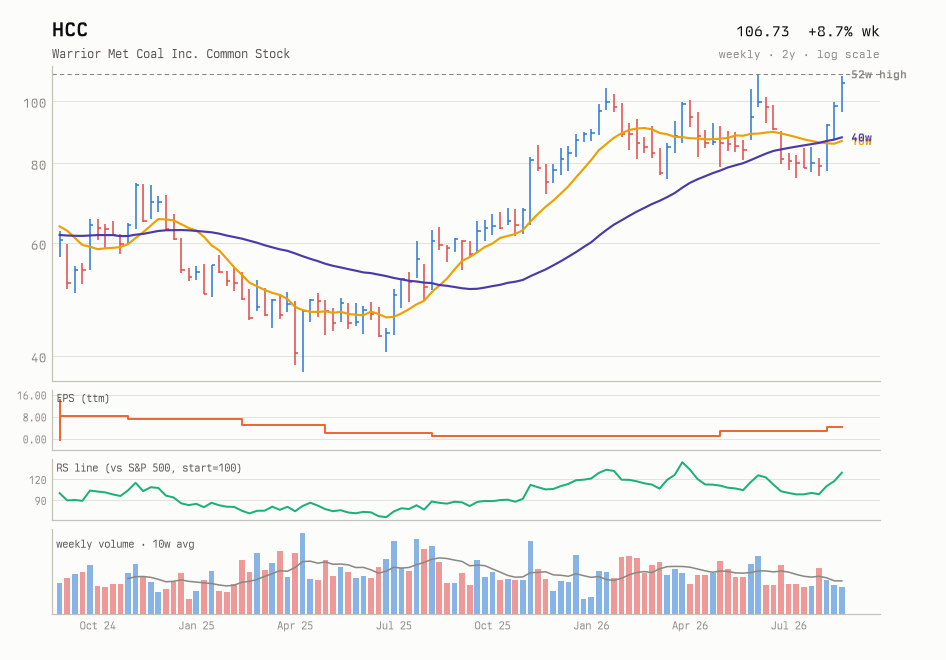Click the Oct 24 date axis label
This screenshot has width=946, height=660.
(x=97, y=626)
